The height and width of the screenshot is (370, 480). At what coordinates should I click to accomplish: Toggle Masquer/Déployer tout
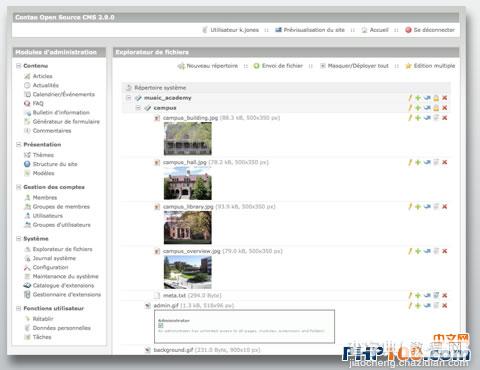click(354, 66)
